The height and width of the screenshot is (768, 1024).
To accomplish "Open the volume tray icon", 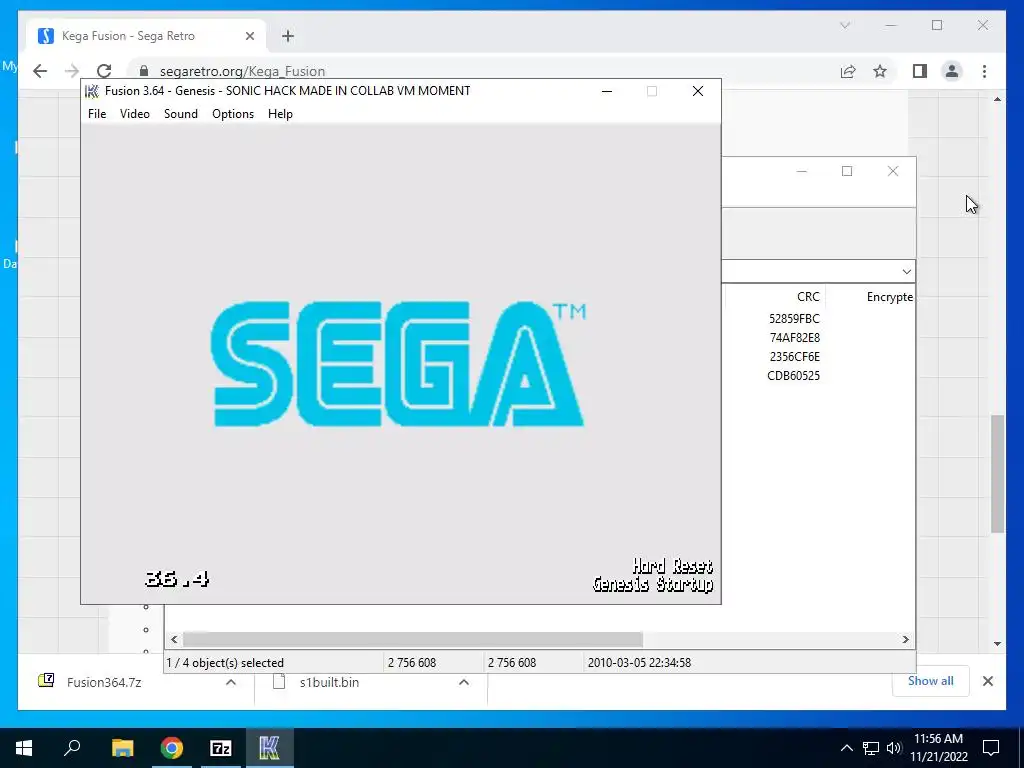I will pyautogui.click(x=894, y=748).
